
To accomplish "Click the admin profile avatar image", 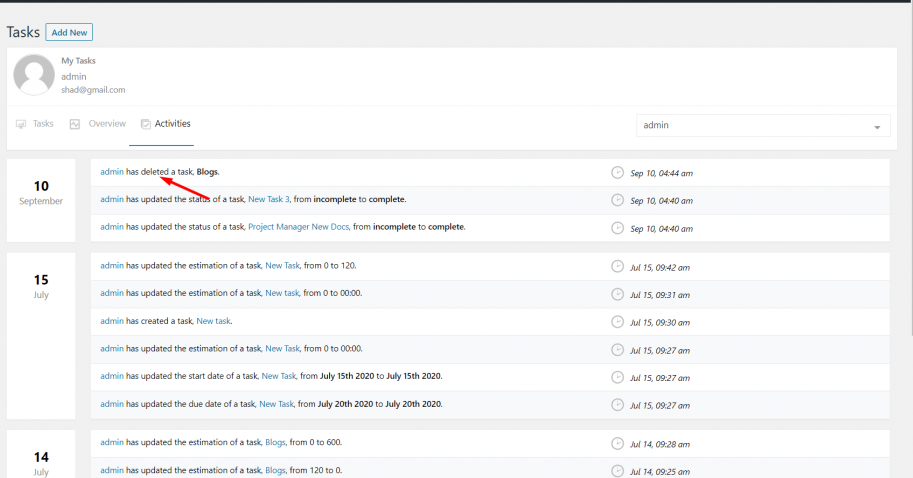I will [34, 75].
